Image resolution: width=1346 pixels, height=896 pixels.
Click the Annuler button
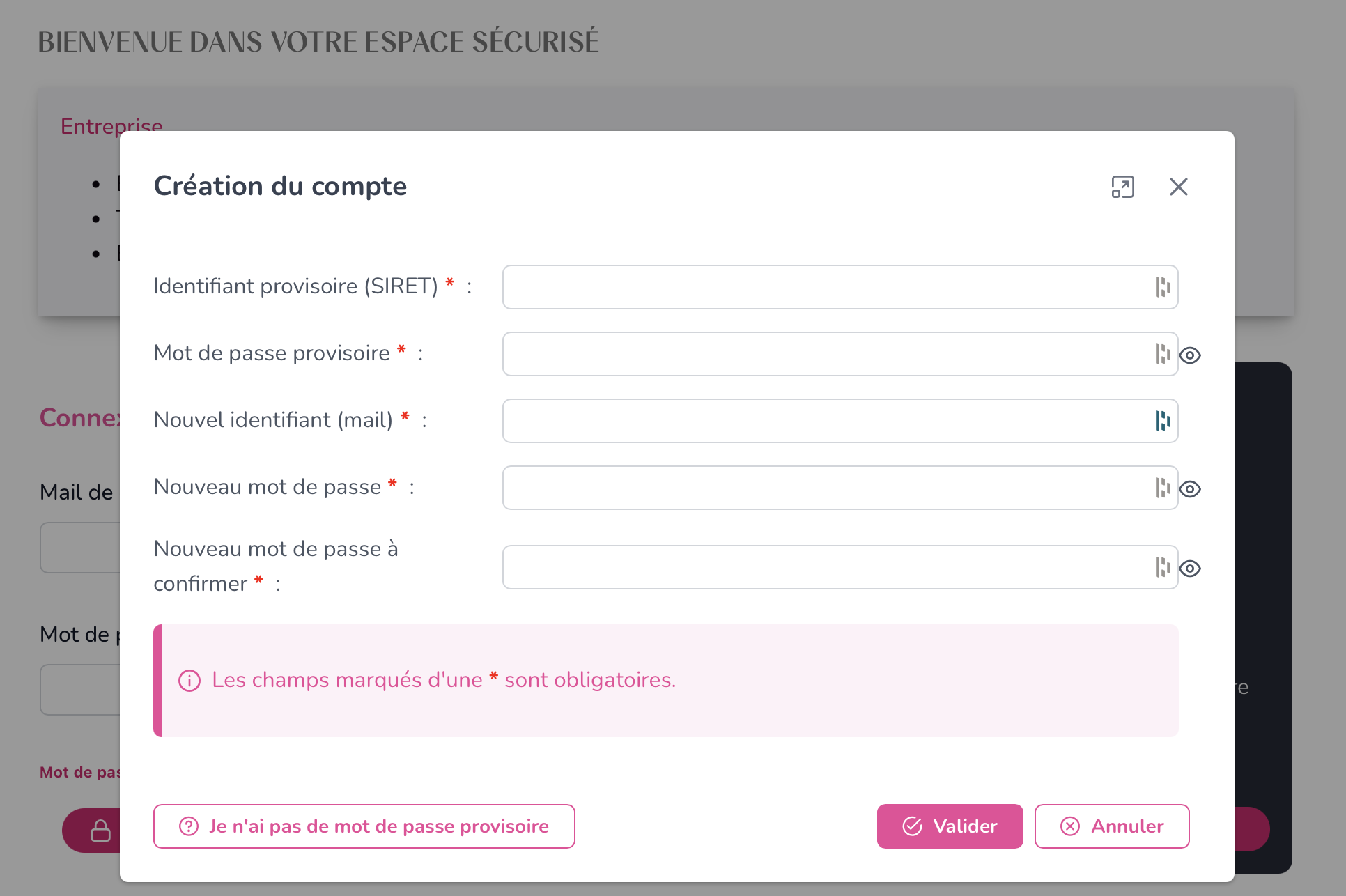[x=1112, y=826]
